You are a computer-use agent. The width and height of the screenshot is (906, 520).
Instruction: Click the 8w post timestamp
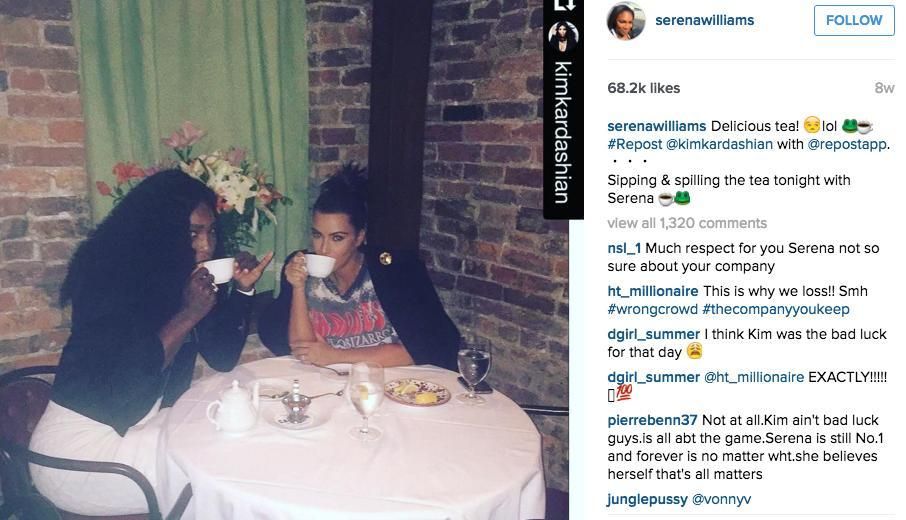(884, 88)
